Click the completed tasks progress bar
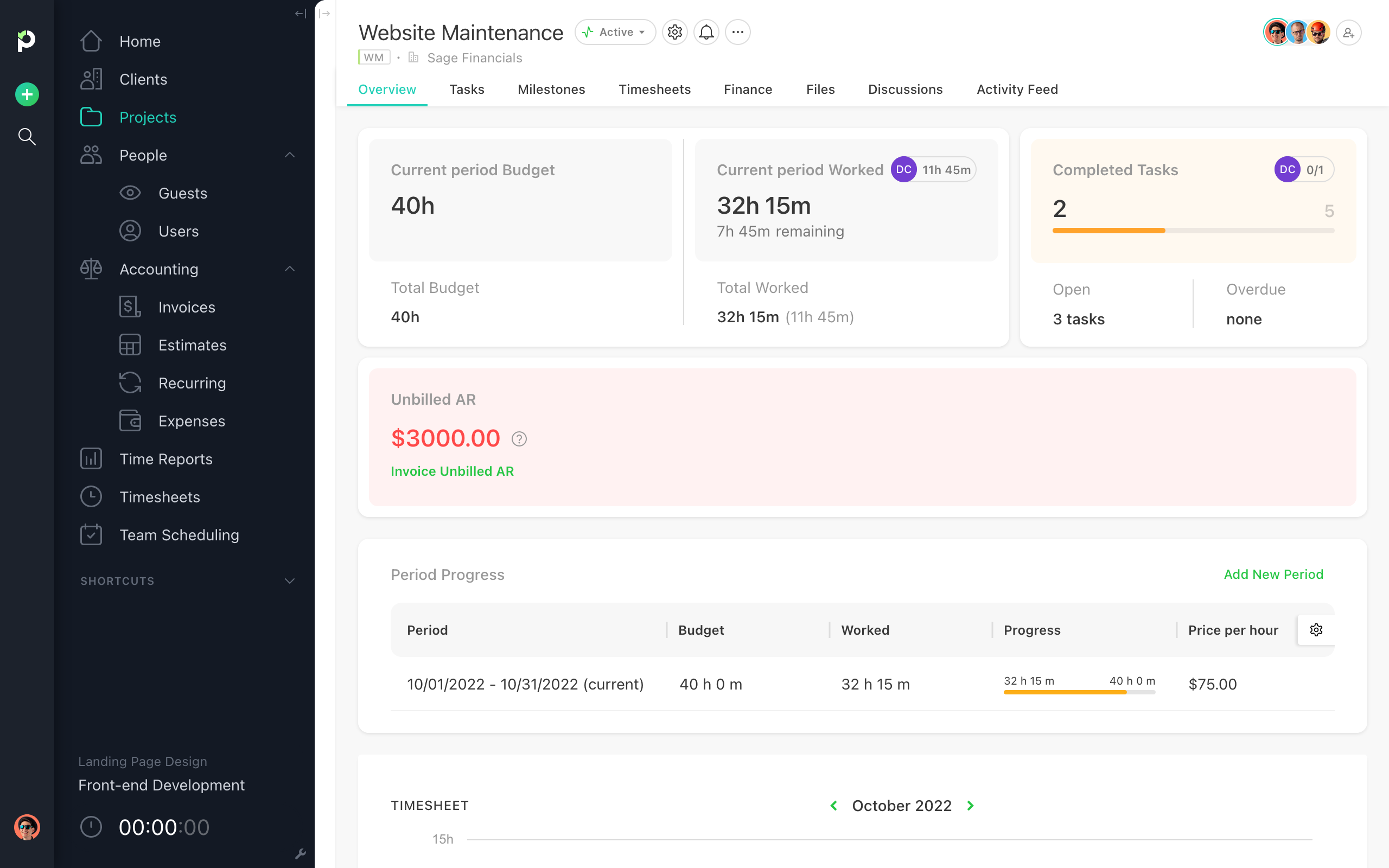The height and width of the screenshot is (868, 1389). [x=1193, y=230]
